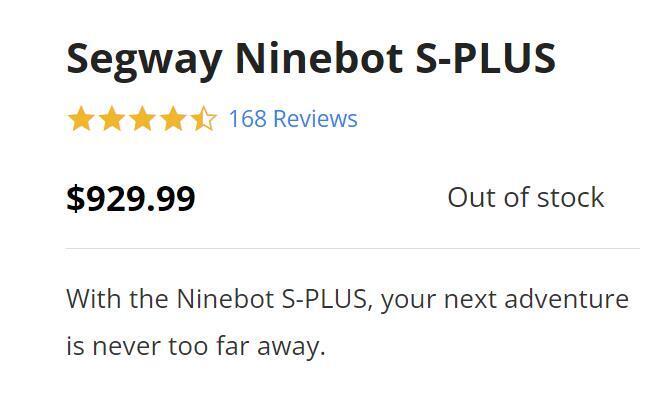Click the $929.99 price
The image size is (652, 416).
(x=131, y=198)
